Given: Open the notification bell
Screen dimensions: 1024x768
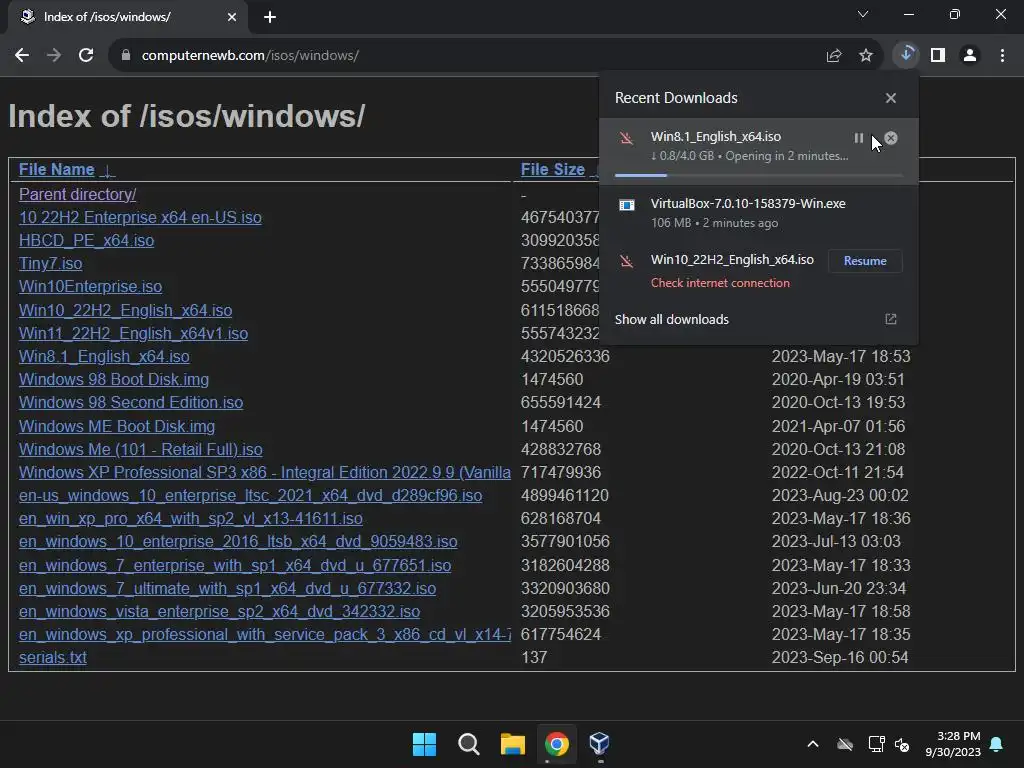Looking at the screenshot, I should (x=997, y=744).
